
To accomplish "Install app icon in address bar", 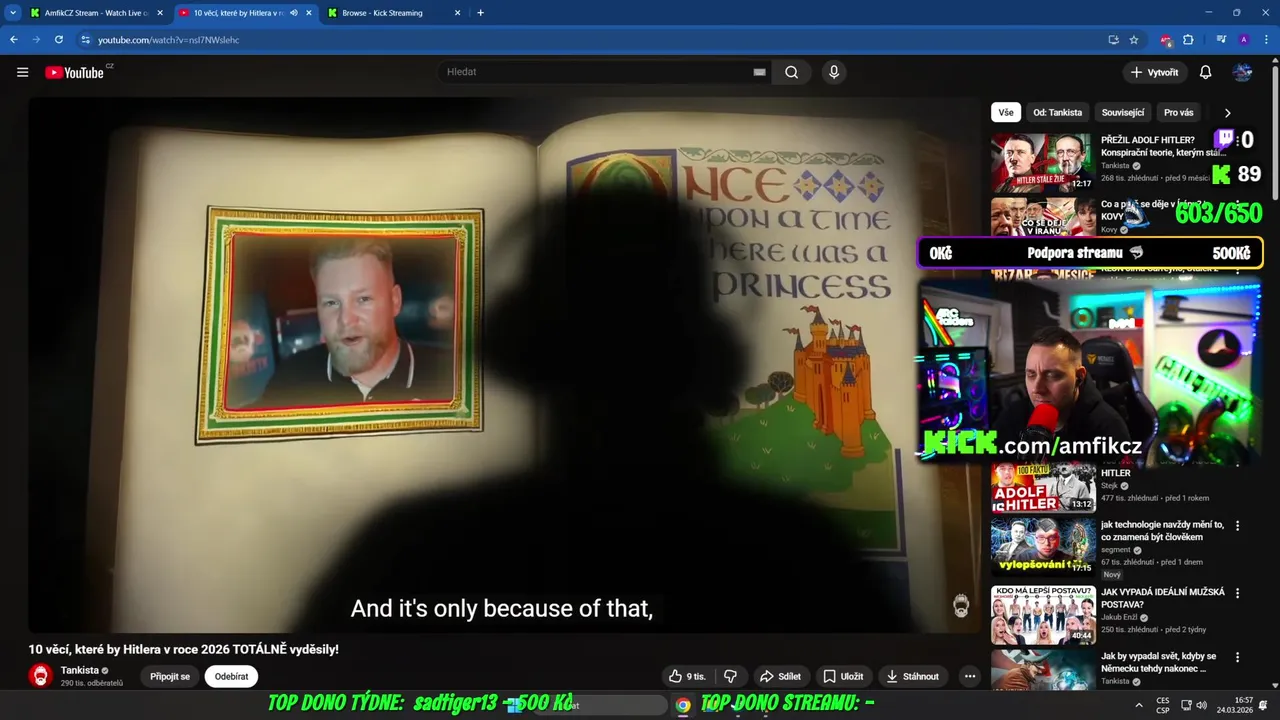I will point(1113,40).
